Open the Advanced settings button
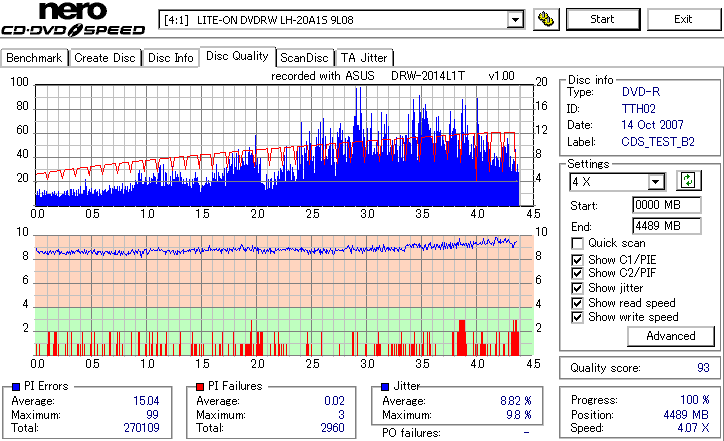Screen dimensions: 724x441 click(x=670, y=336)
